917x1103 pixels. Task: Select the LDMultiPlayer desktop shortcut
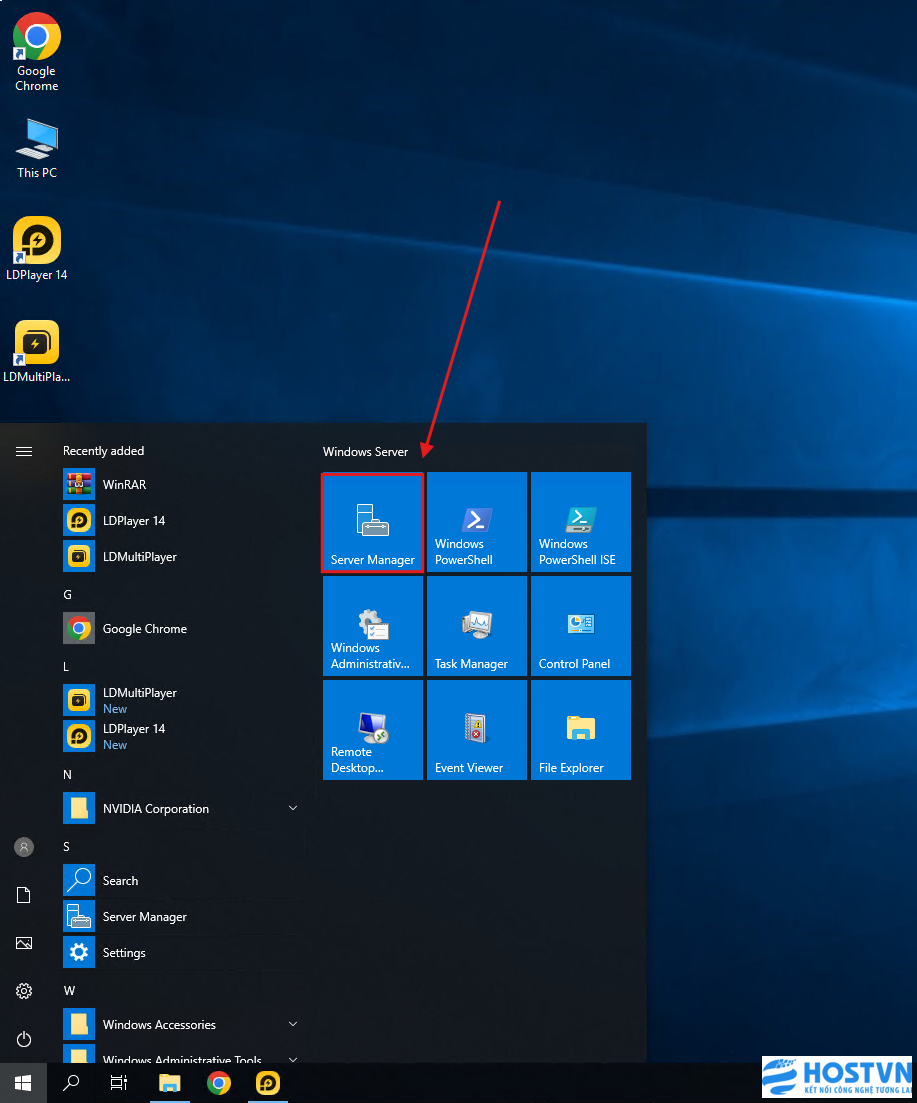pos(37,352)
